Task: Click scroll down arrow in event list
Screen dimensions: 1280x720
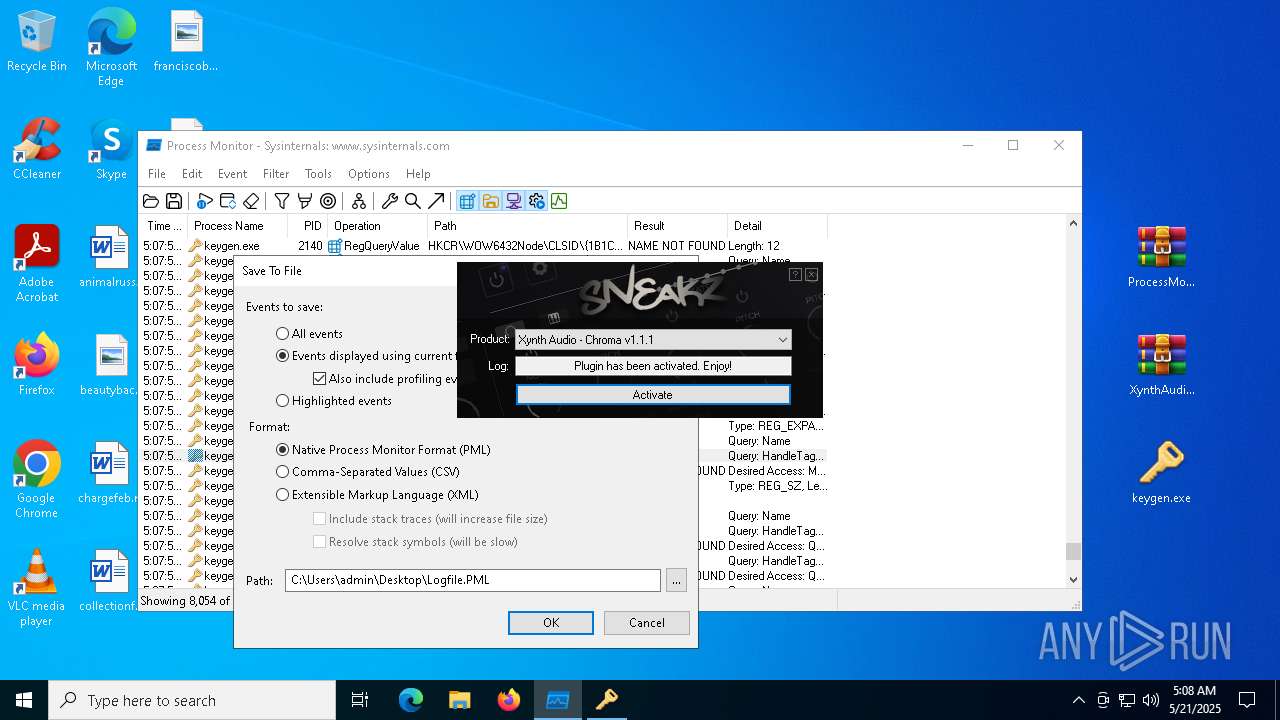Action: [x=1073, y=579]
